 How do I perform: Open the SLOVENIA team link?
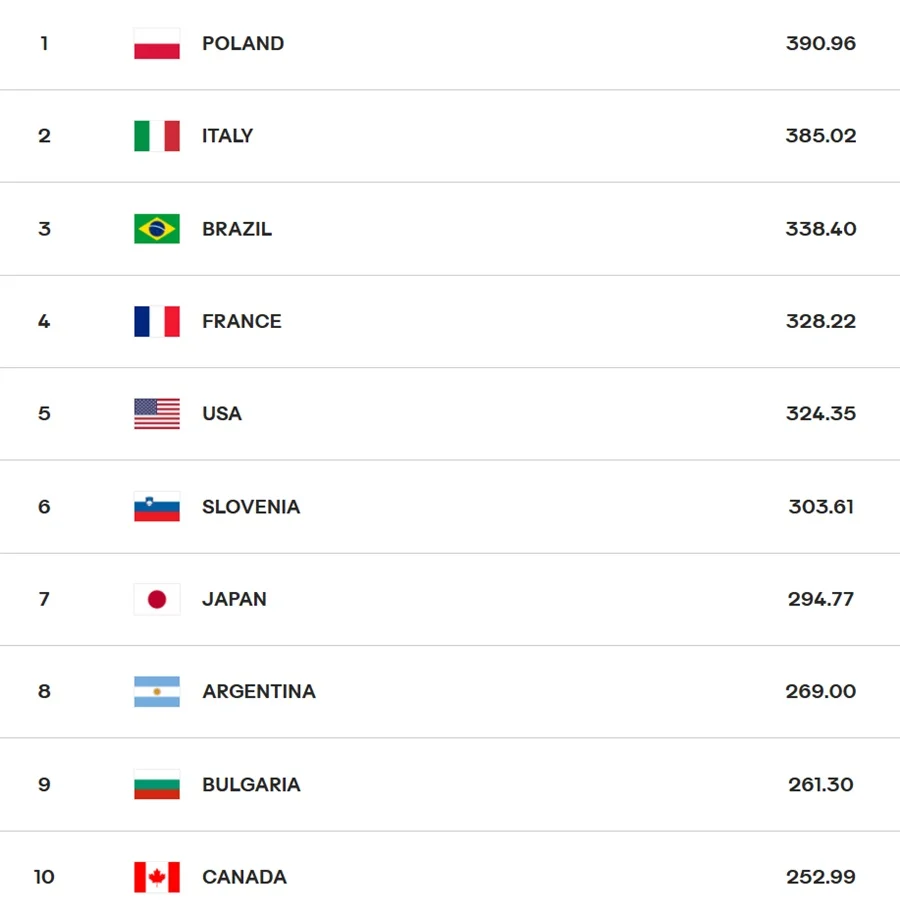[251, 507]
